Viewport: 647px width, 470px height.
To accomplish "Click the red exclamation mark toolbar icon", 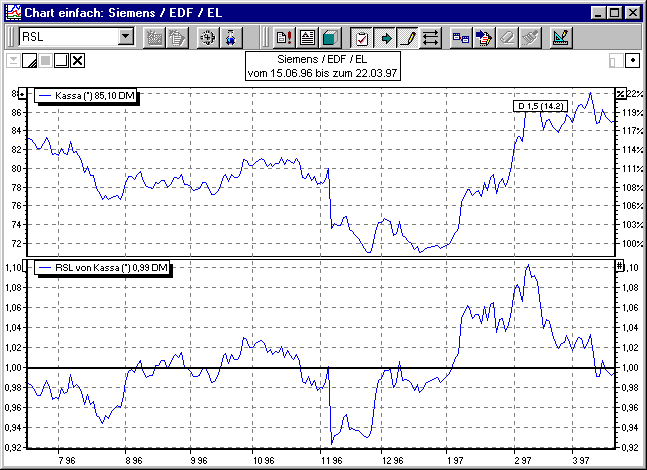I will (283, 38).
